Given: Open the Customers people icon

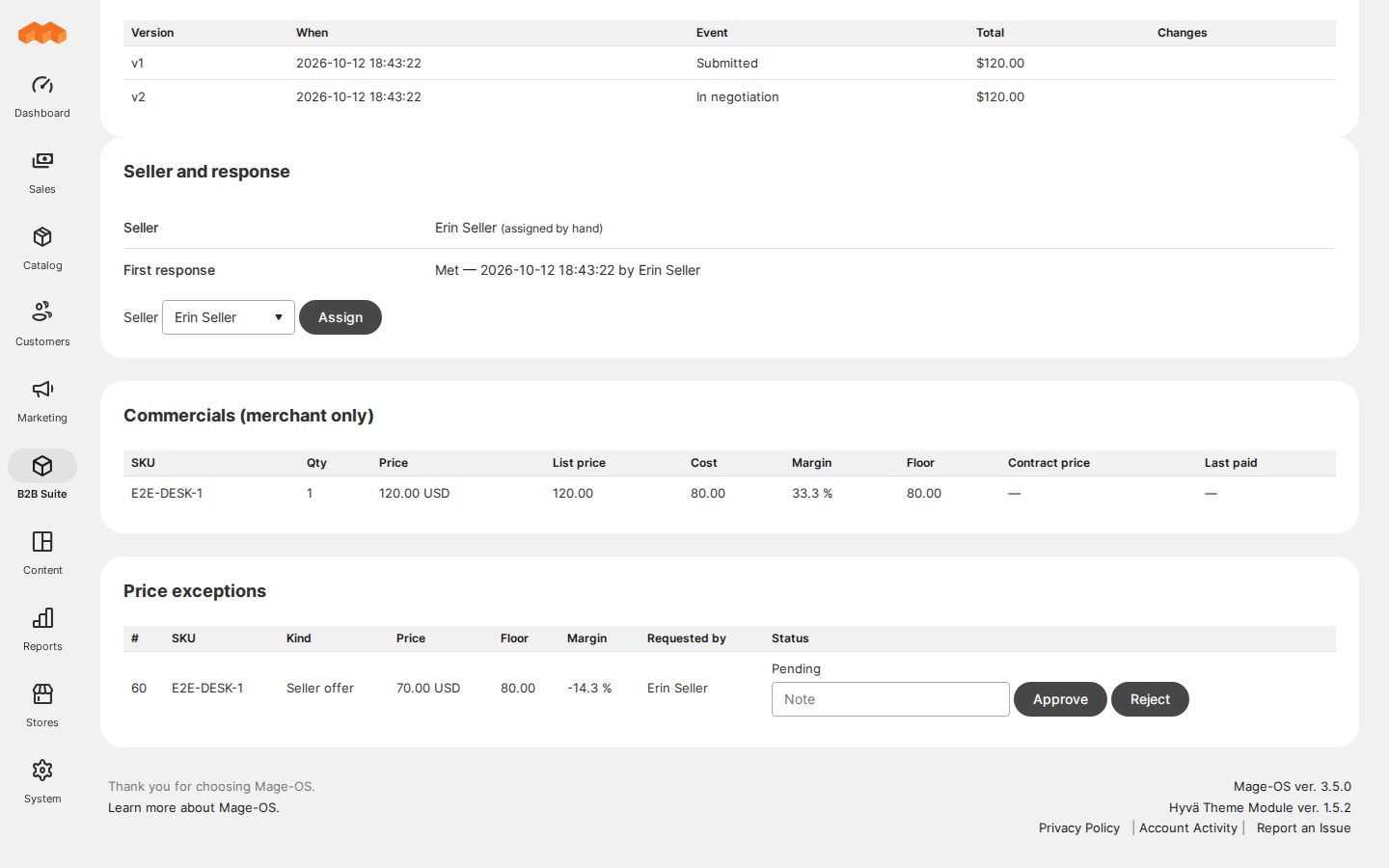Looking at the screenshot, I should 42,312.
